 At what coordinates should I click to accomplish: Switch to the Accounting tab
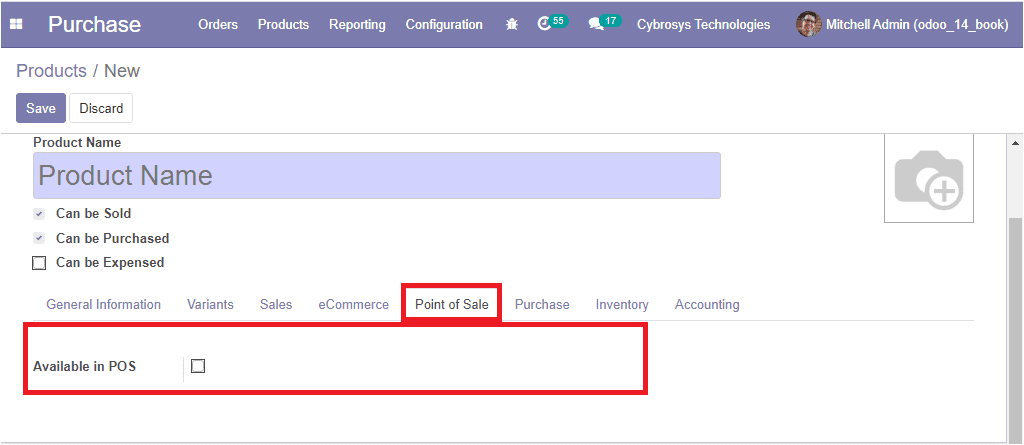click(x=707, y=305)
